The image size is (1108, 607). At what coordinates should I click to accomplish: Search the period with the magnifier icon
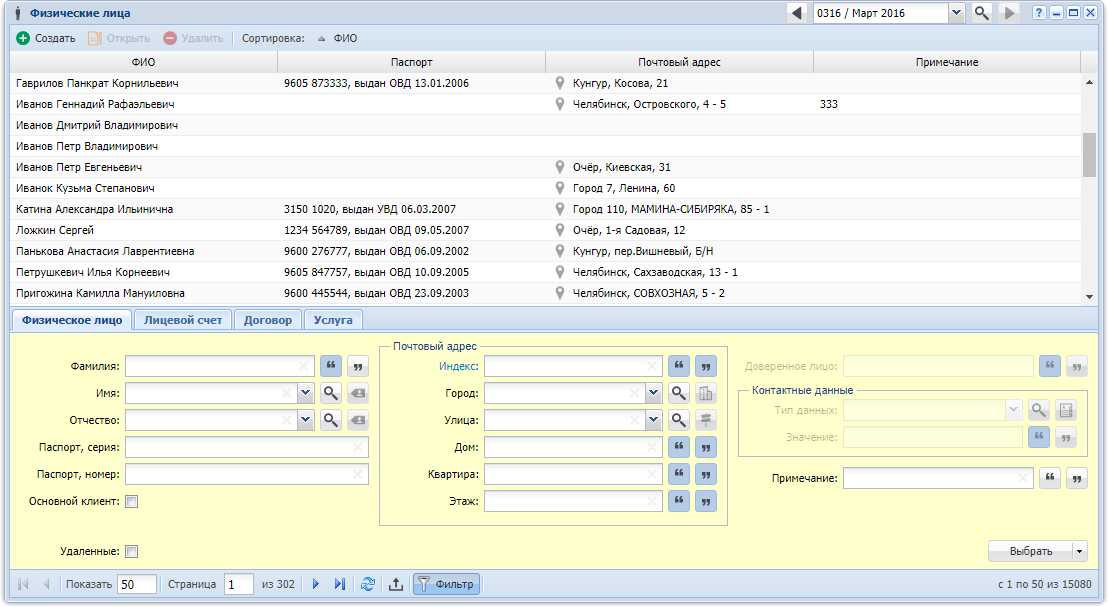click(x=982, y=13)
